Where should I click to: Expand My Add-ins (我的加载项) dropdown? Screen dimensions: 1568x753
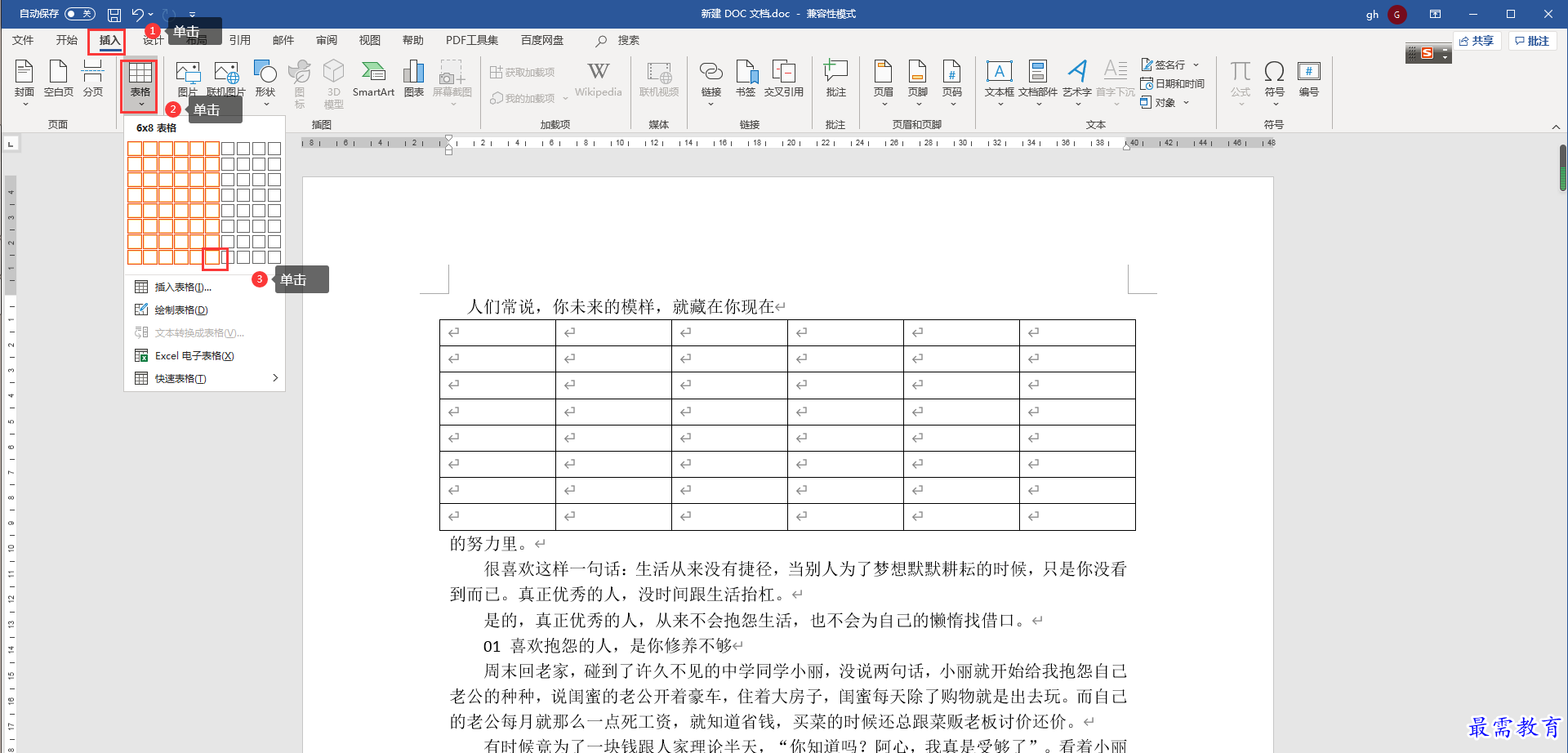tap(565, 99)
